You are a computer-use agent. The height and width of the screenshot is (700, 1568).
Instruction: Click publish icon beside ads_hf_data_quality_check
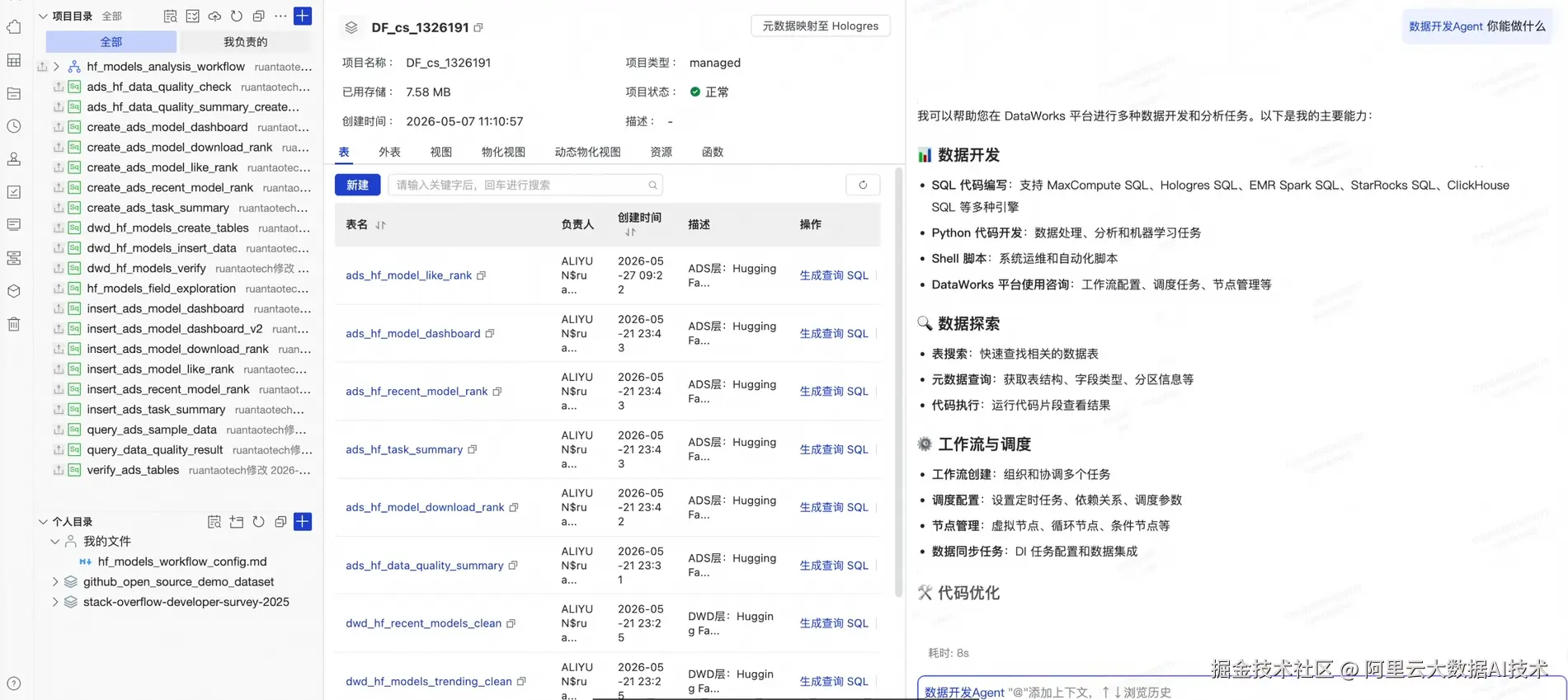tap(59, 87)
